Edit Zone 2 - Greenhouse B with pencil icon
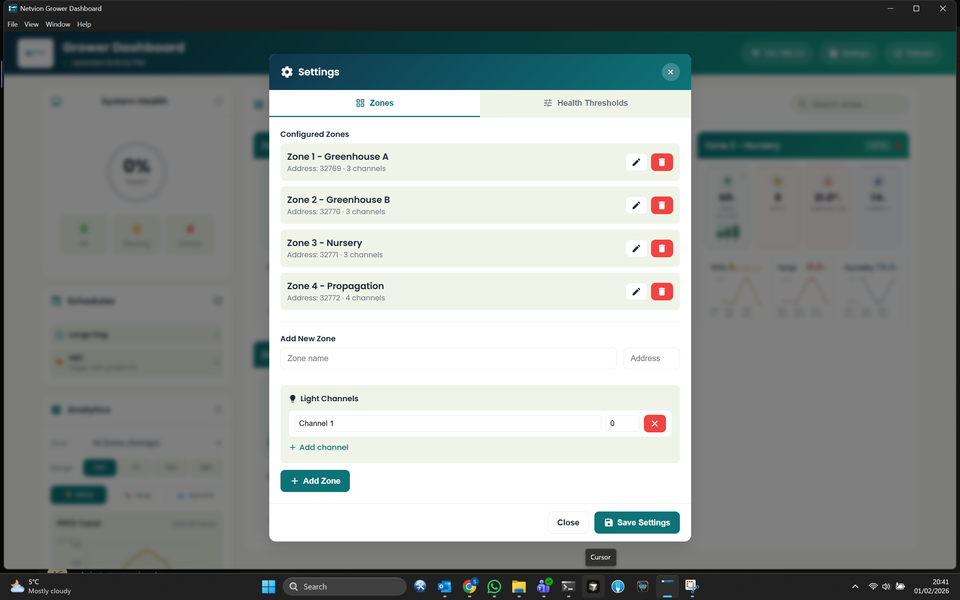Image resolution: width=960 pixels, height=600 pixels. coord(636,205)
